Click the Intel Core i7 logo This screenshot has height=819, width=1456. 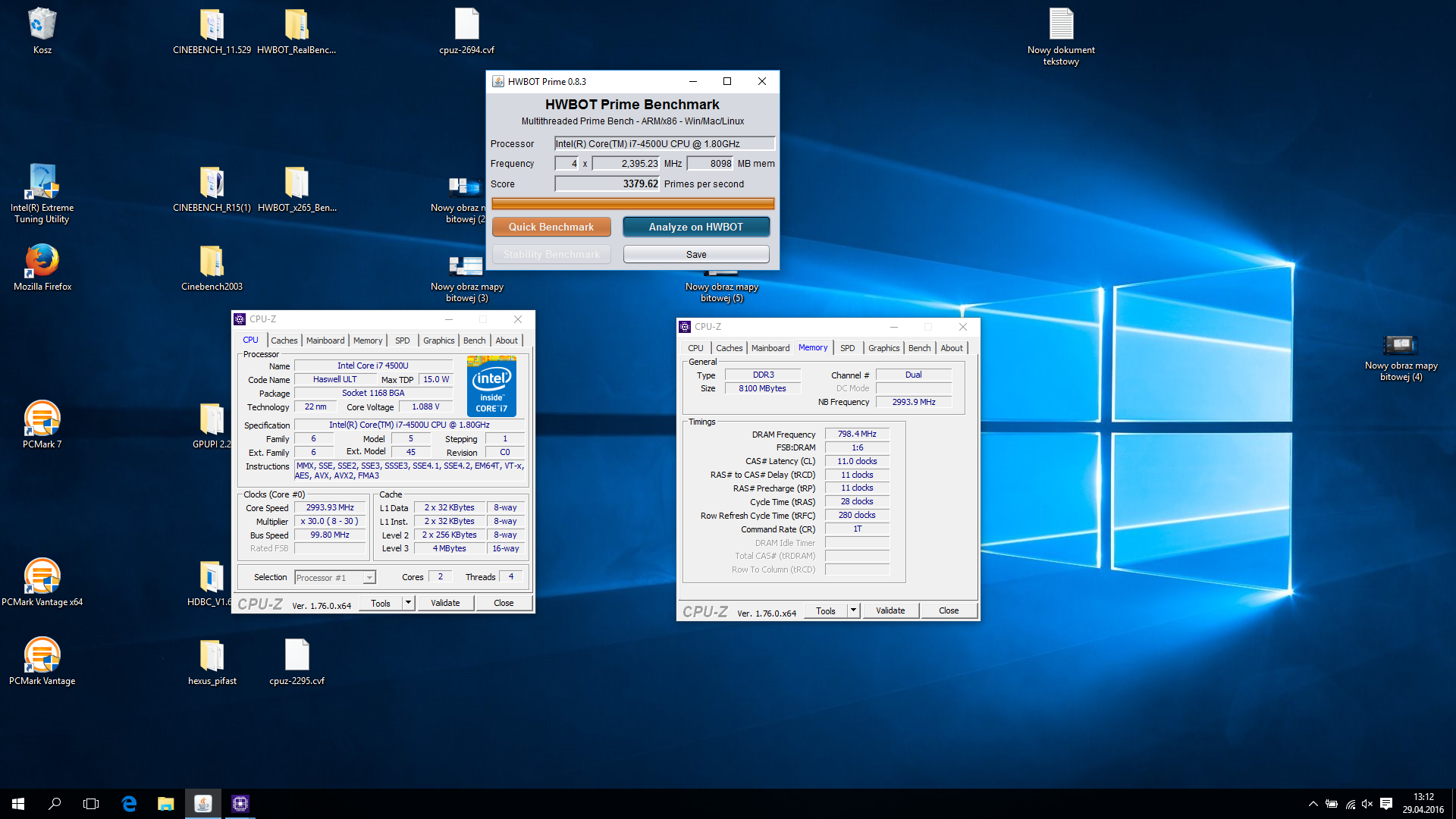(491, 387)
